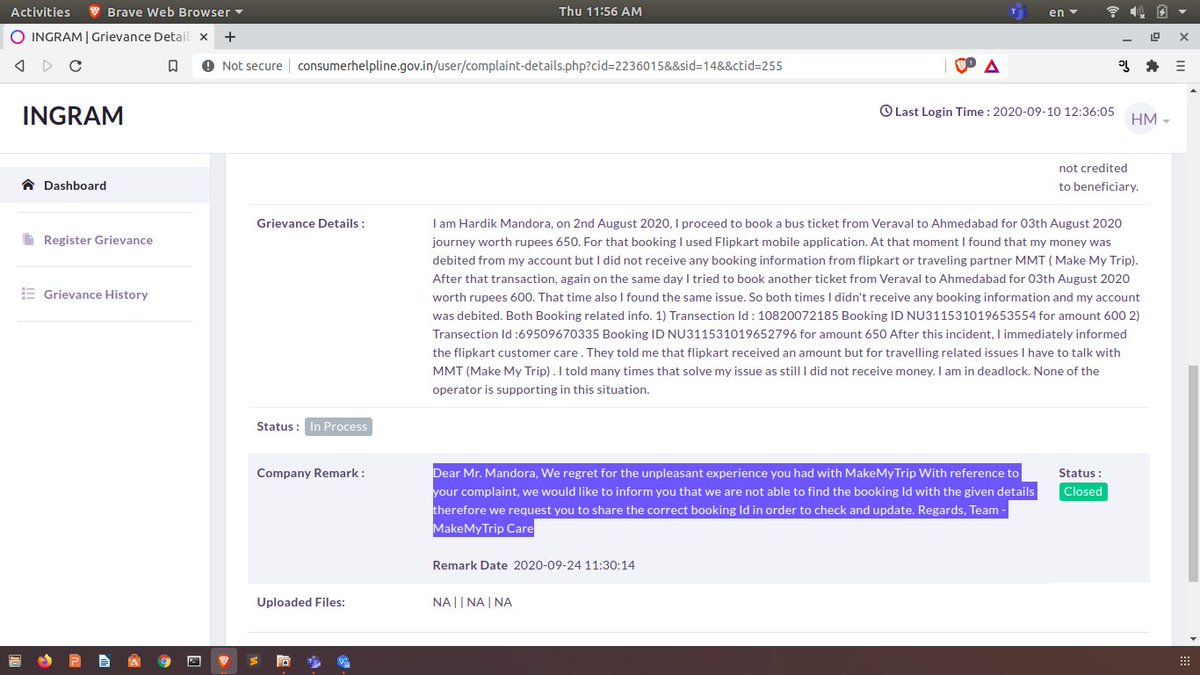This screenshot has height=675, width=1200.
Task: Click the battery charging icon
Action: tap(1162, 12)
